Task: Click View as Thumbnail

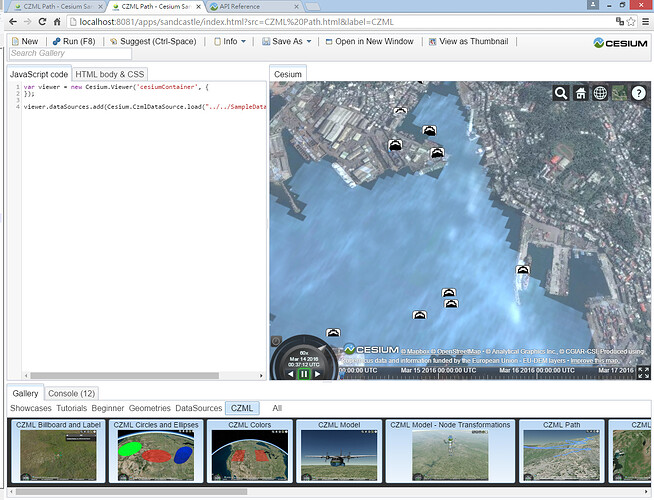Action: pos(469,41)
